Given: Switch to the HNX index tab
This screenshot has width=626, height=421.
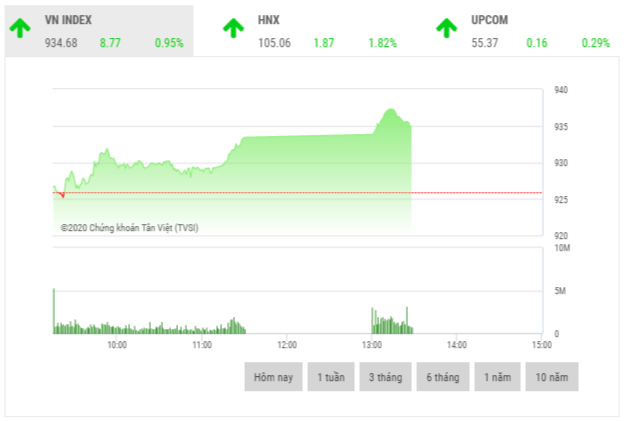Looking at the screenshot, I should point(310,30).
